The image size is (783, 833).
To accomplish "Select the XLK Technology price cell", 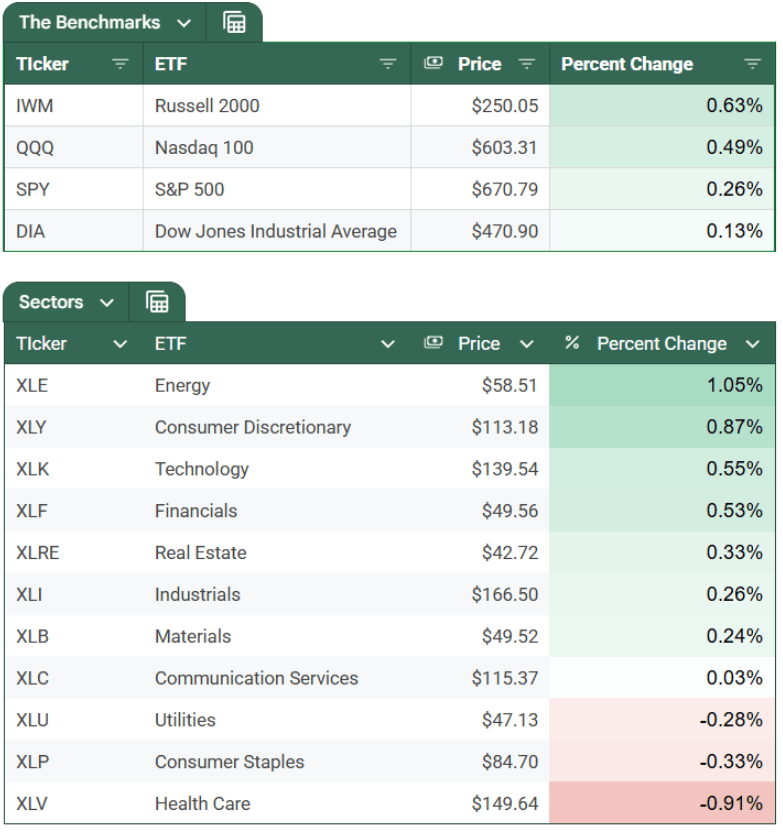I will [505, 469].
